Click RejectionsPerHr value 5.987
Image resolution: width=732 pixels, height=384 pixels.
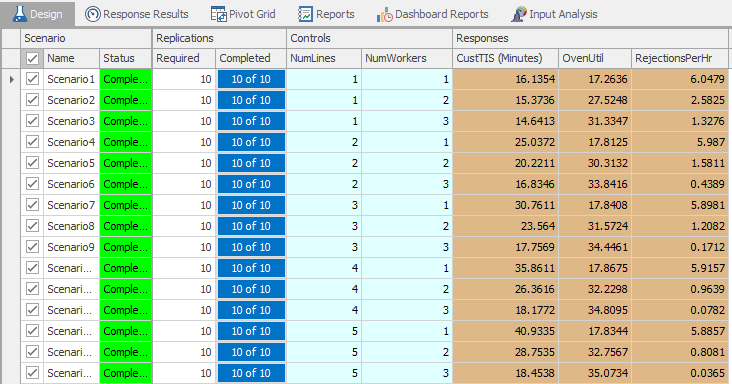coord(680,142)
